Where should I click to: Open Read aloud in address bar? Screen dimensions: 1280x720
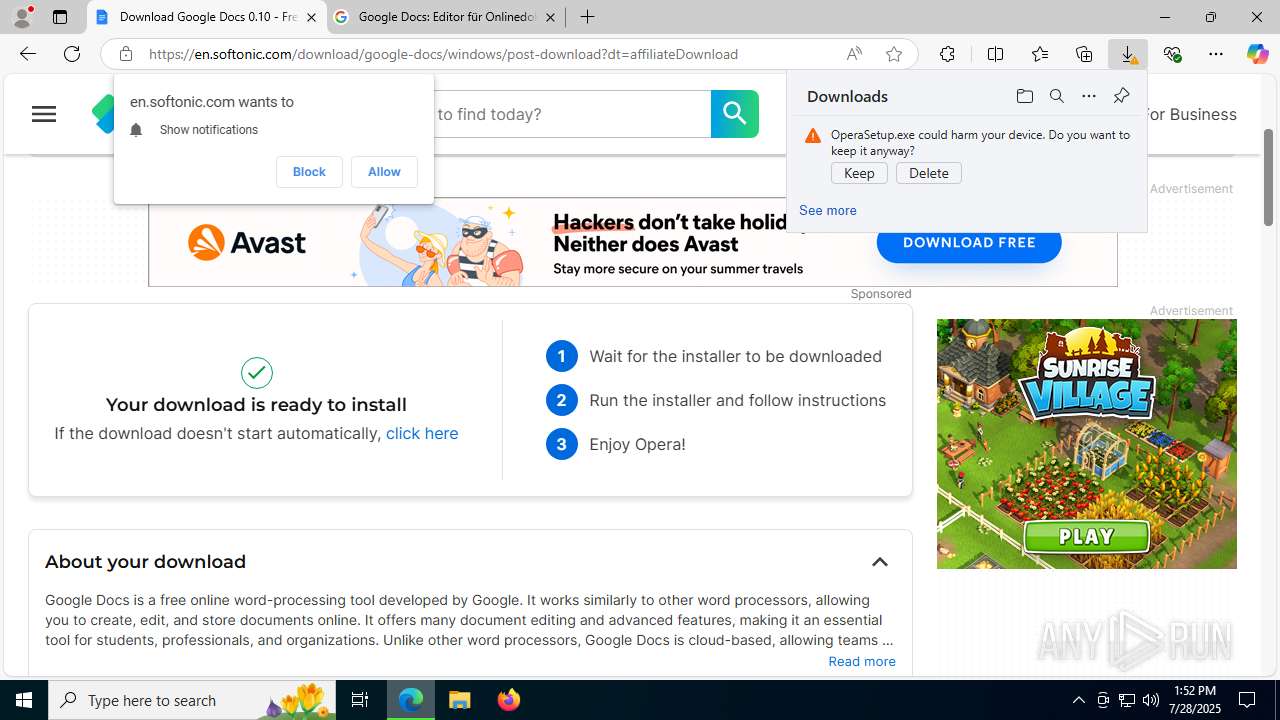(x=854, y=54)
